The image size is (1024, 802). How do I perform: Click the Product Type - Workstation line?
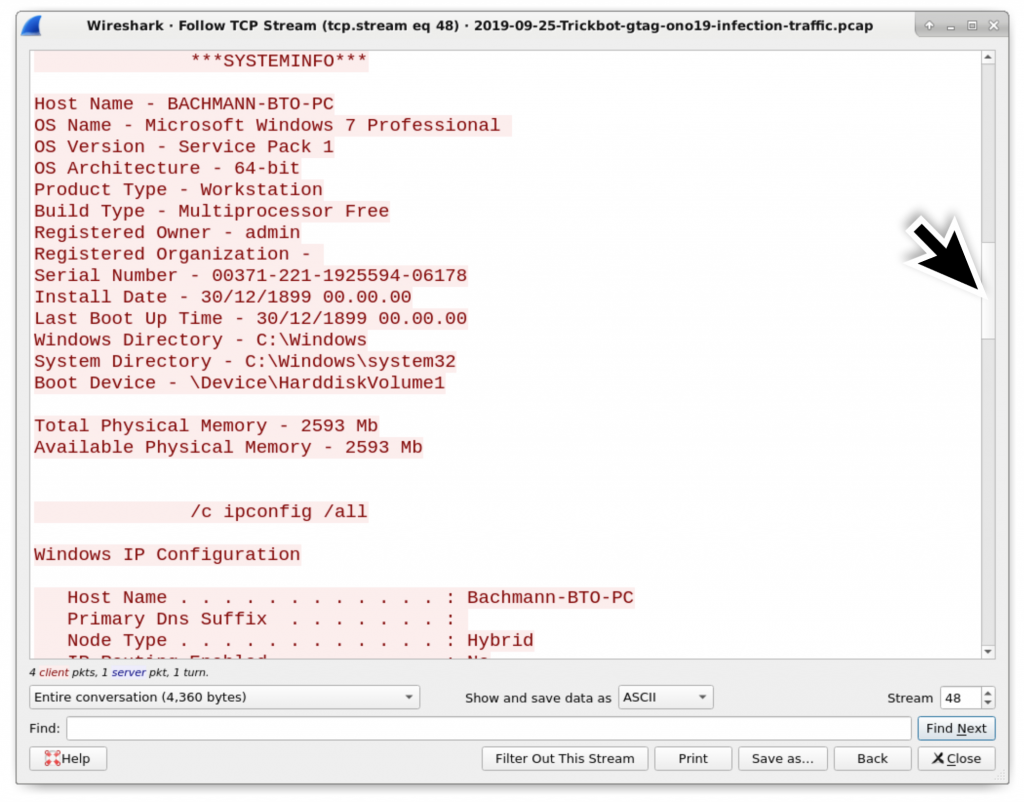(178, 190)
